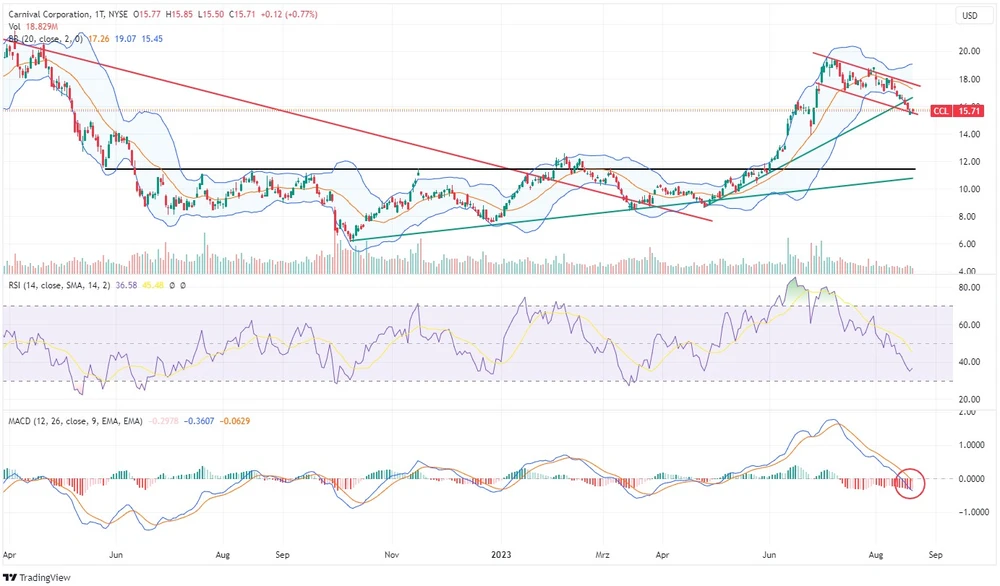Click the Mrz label on time axis
This screenshot has height=586, width=1000.
[x=603, y=552]
